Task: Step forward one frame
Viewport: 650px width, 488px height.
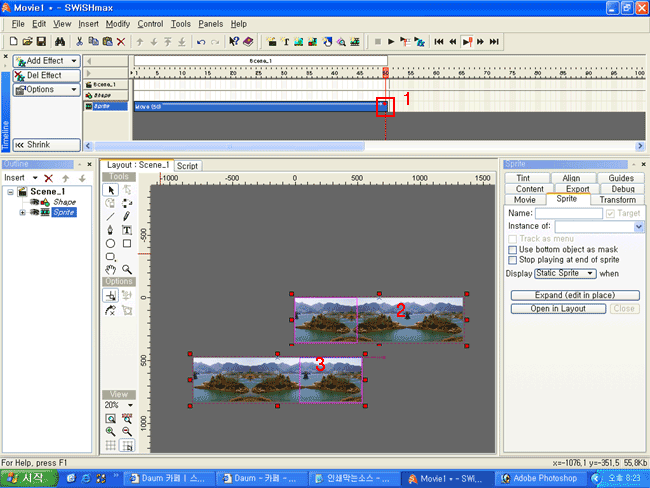Action: (x=480, y=41)
